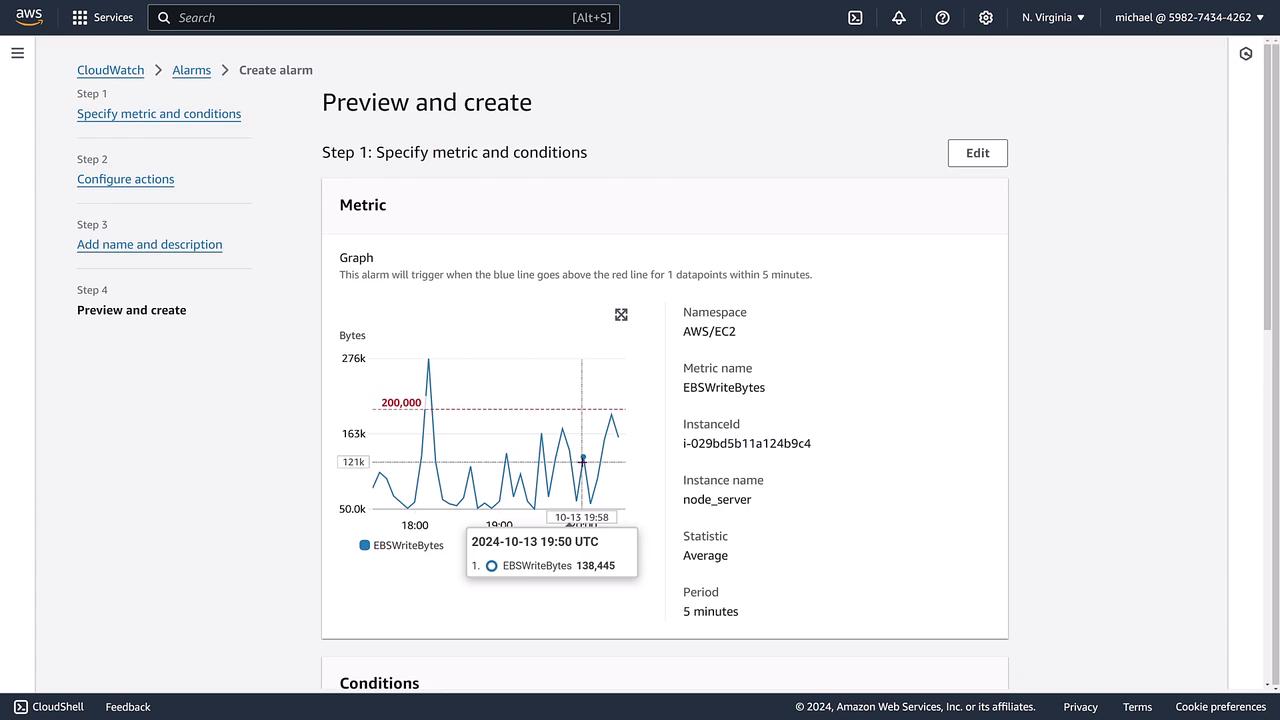Open the help question mark menu
1280x720 pixels.
[x=942, y=17]
